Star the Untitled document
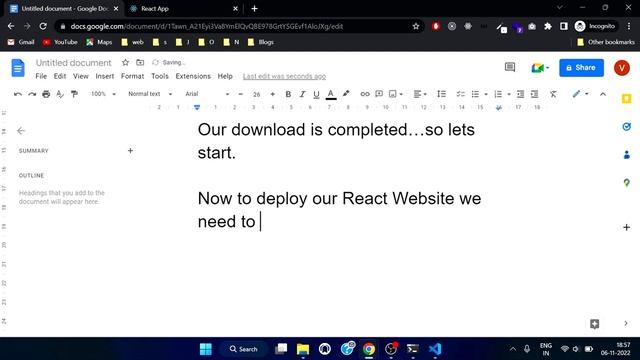Screen dimensions: 640x360 (x=125, y=62)
